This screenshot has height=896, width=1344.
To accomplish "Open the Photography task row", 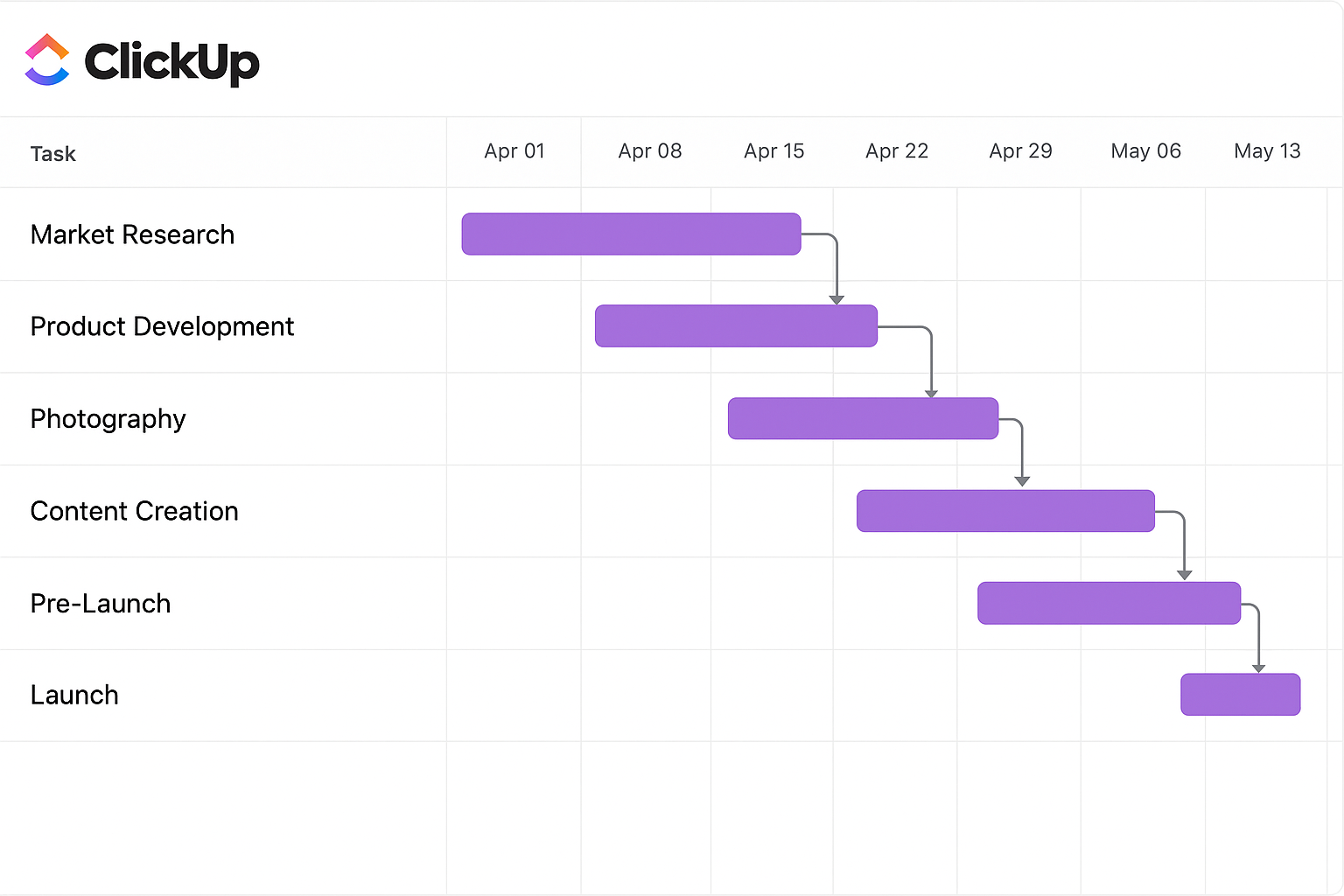I will pyautogui.click(x=108, y=419).
